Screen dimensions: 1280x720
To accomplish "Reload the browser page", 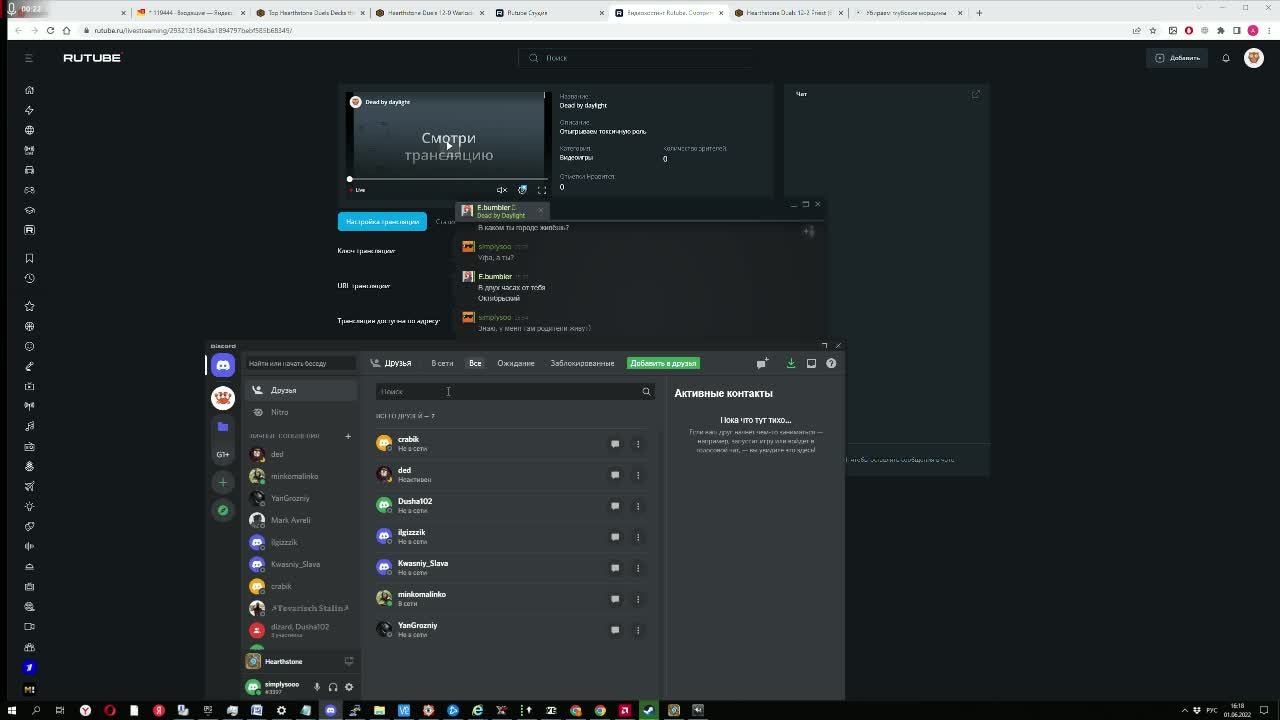I will pos(51,30).
